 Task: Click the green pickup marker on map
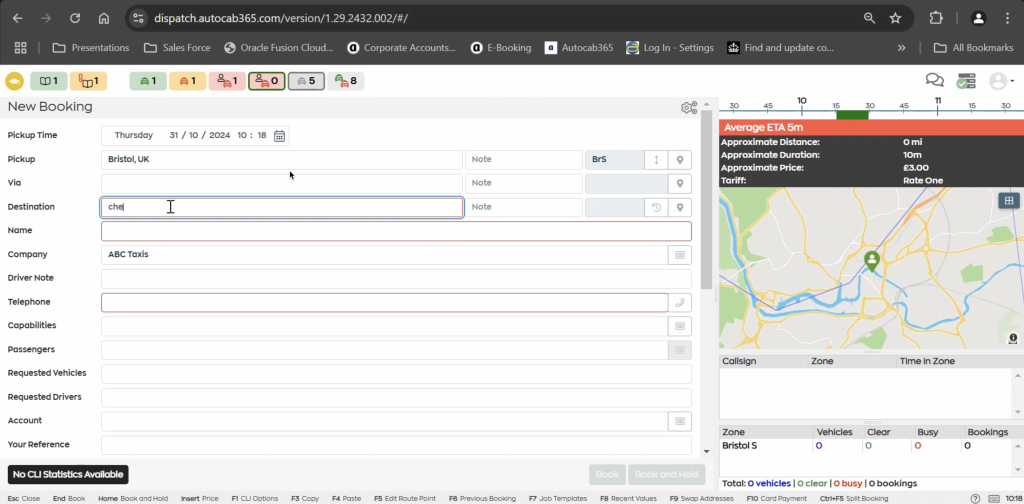pyautogui.click(x=872, y=261)
